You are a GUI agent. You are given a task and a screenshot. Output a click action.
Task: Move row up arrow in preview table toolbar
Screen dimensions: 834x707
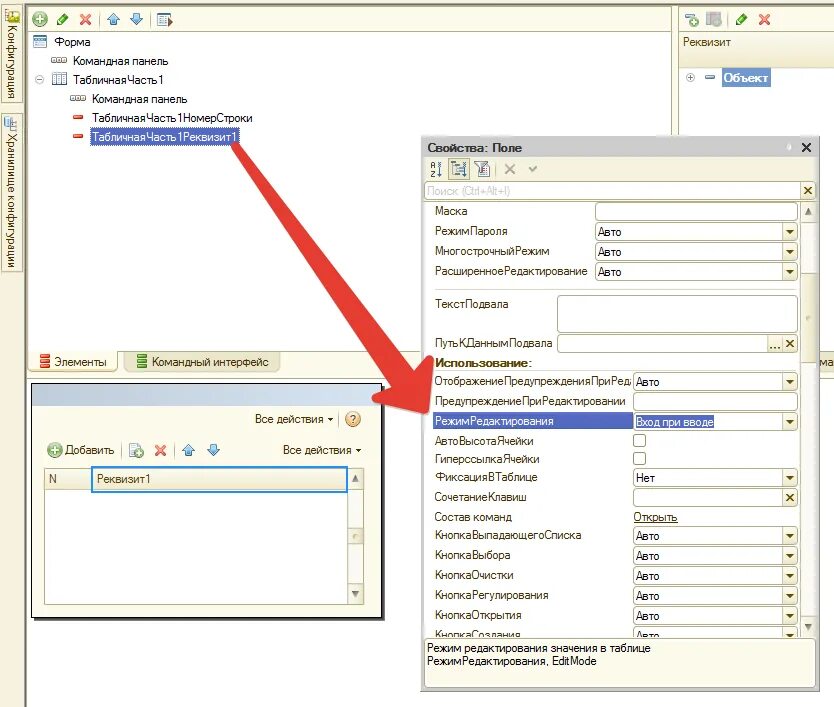pos(188,451)
